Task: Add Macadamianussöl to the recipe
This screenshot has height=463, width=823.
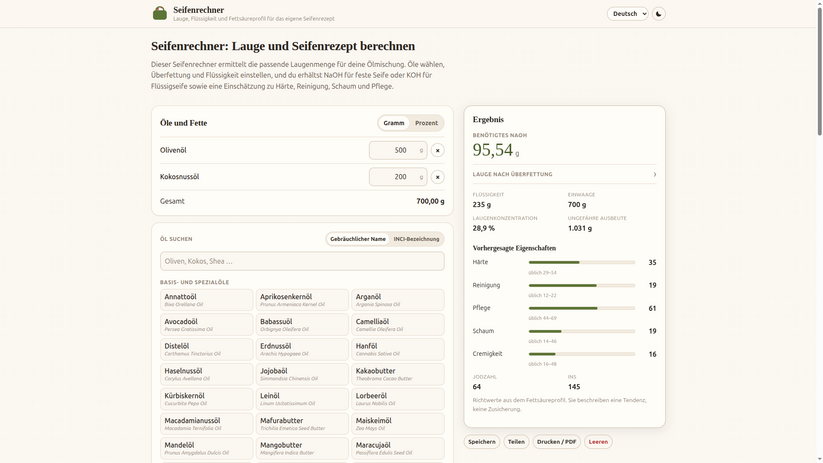Action: coord(206,424)
